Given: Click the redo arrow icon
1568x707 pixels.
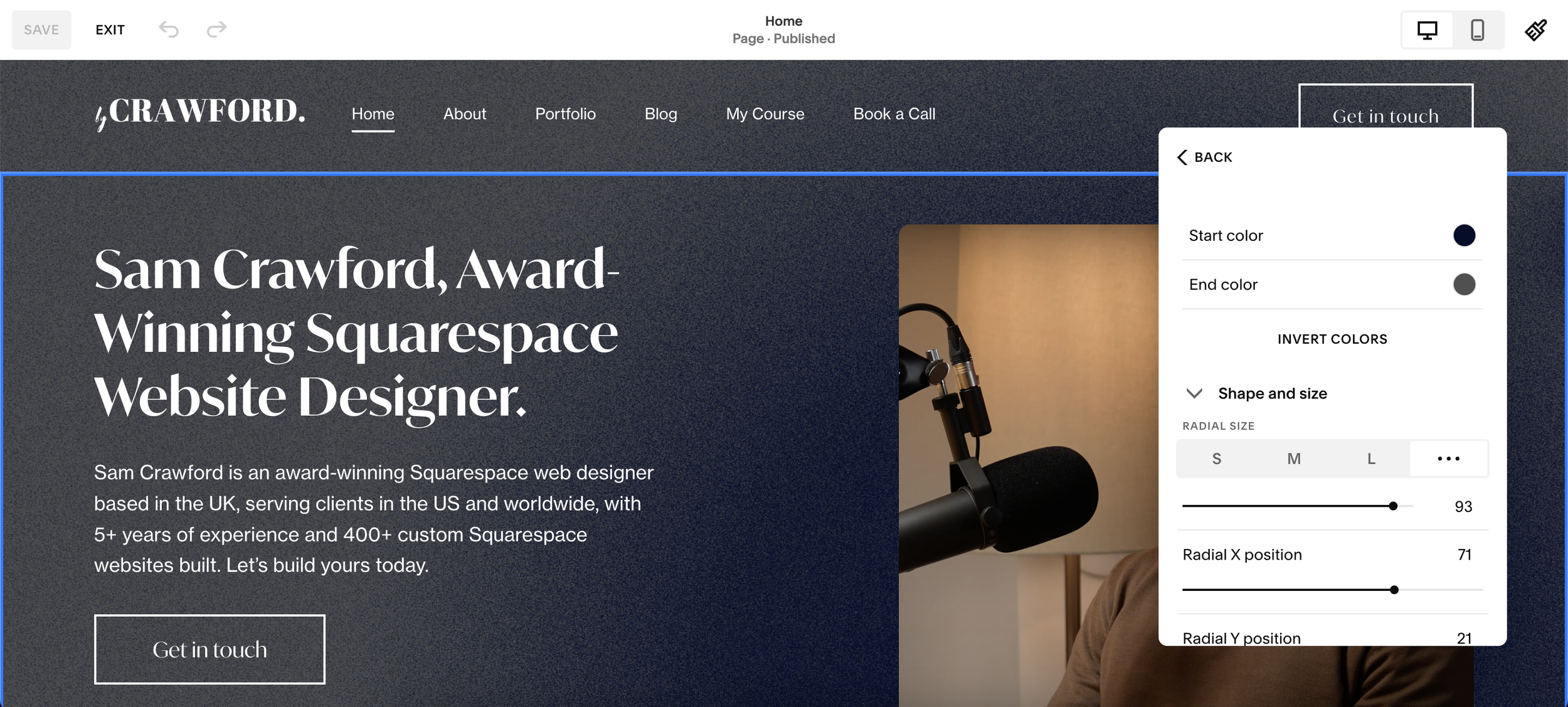Looking at the screenshot, I should tap(216, 29).
